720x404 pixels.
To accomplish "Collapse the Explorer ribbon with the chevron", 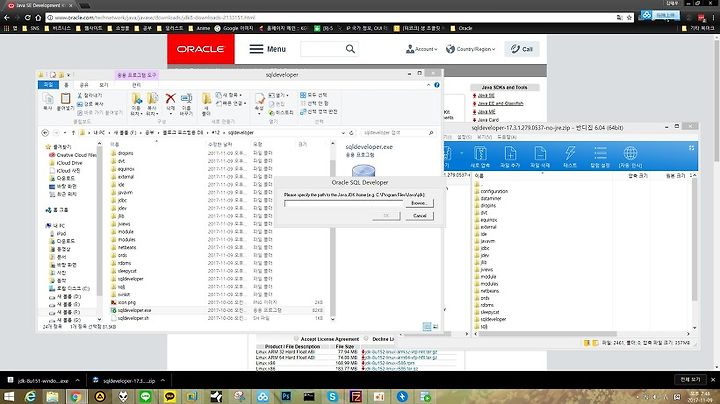I will pyautogui.click(x=428, y=85).
